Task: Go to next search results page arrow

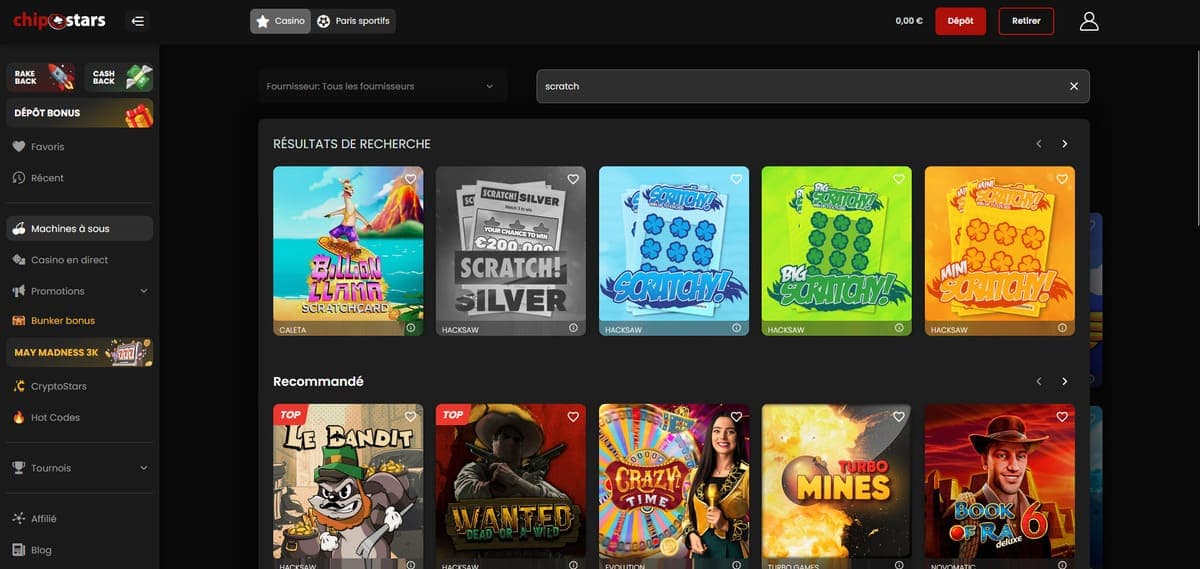Action: pyautogui.click(x=1065, y=144)
